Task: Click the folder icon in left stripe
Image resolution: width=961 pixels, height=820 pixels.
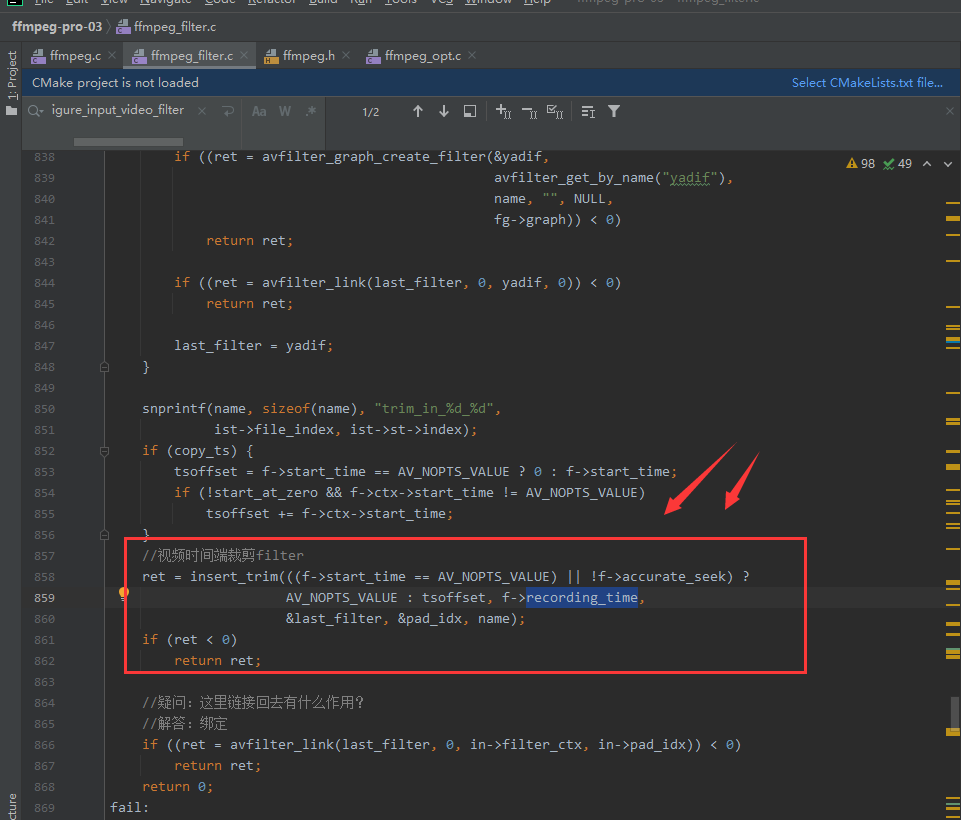Action: 11,111
